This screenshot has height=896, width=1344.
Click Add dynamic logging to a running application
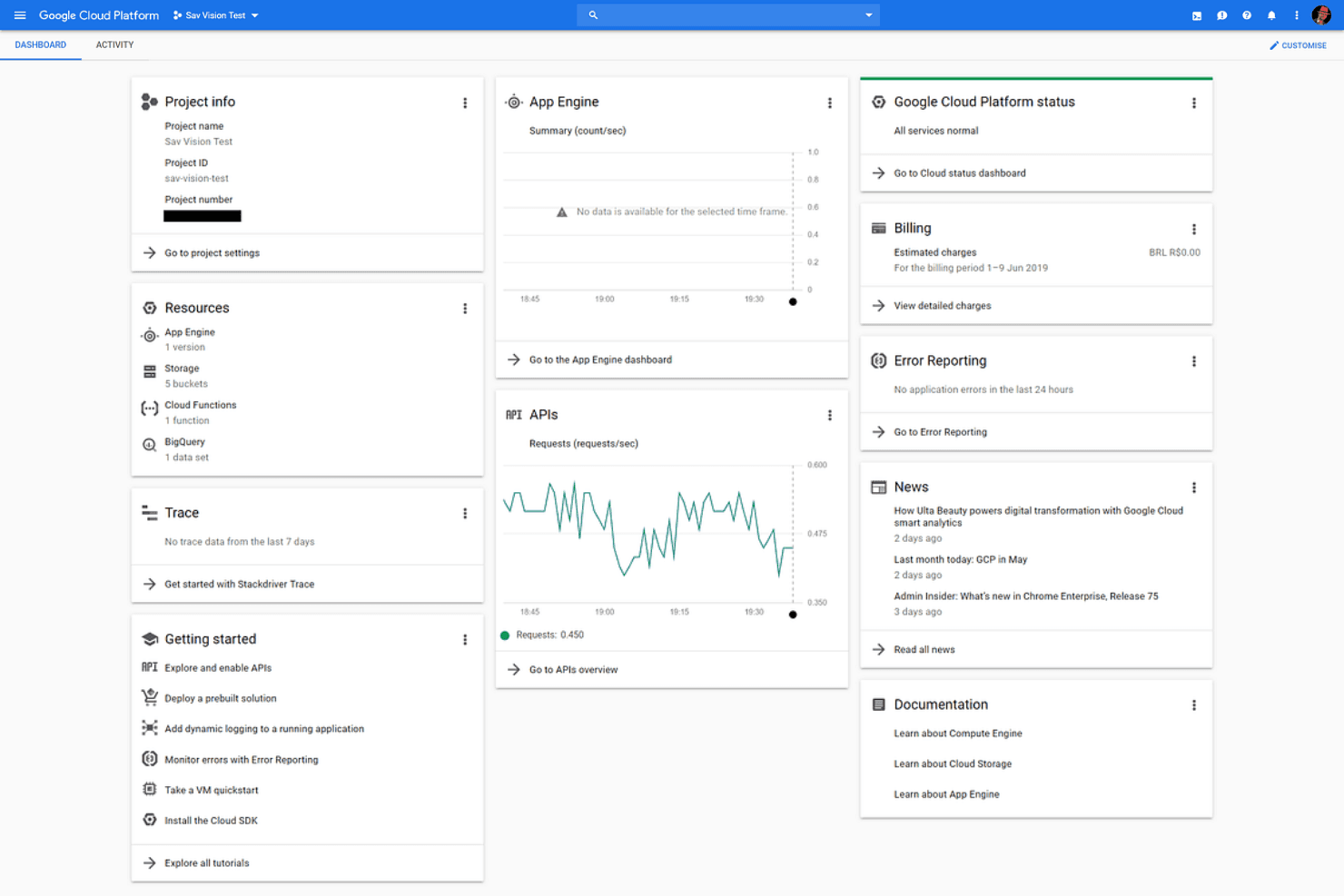264,729
